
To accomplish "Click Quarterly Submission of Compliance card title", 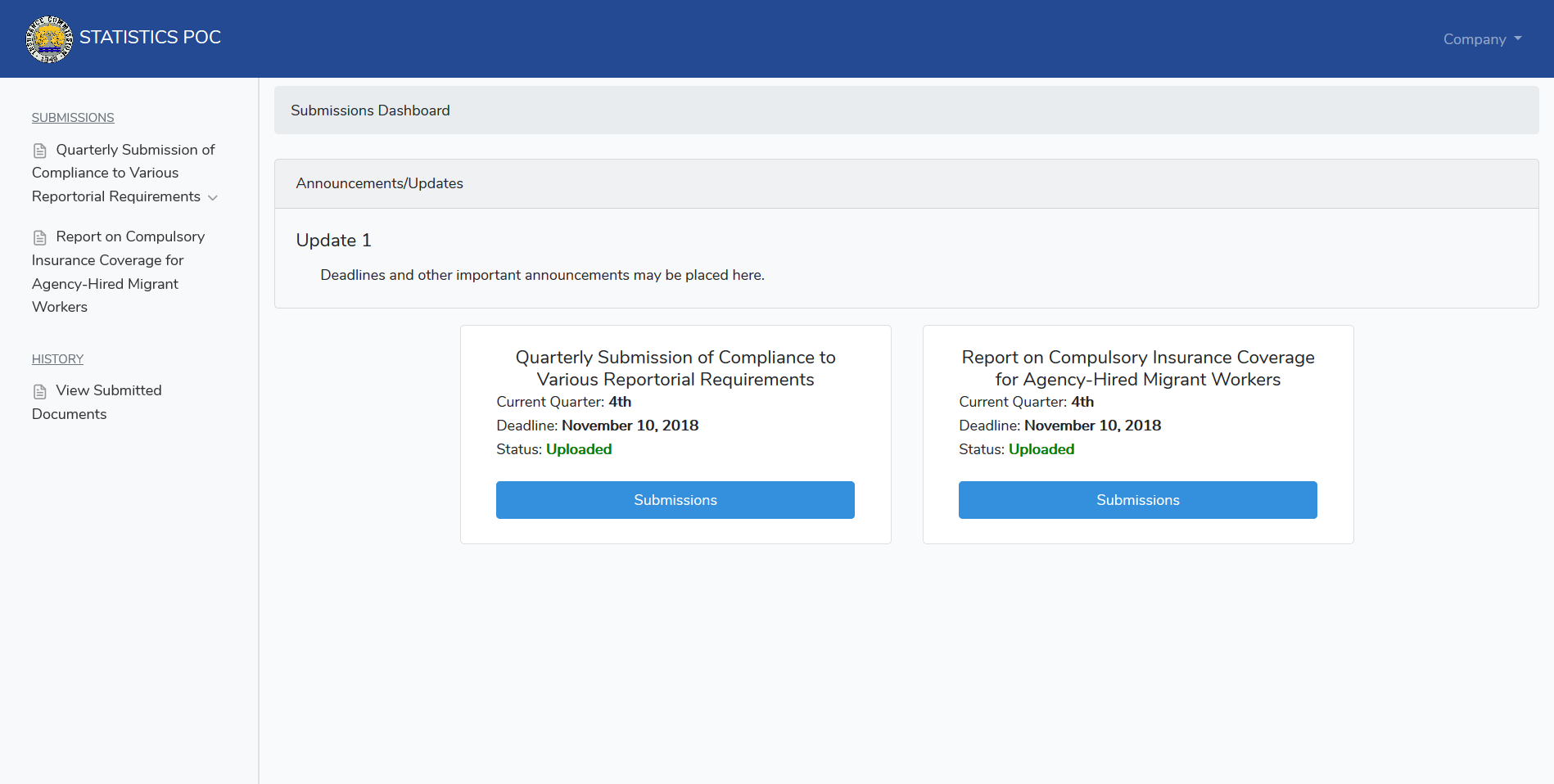I will 675,368.
